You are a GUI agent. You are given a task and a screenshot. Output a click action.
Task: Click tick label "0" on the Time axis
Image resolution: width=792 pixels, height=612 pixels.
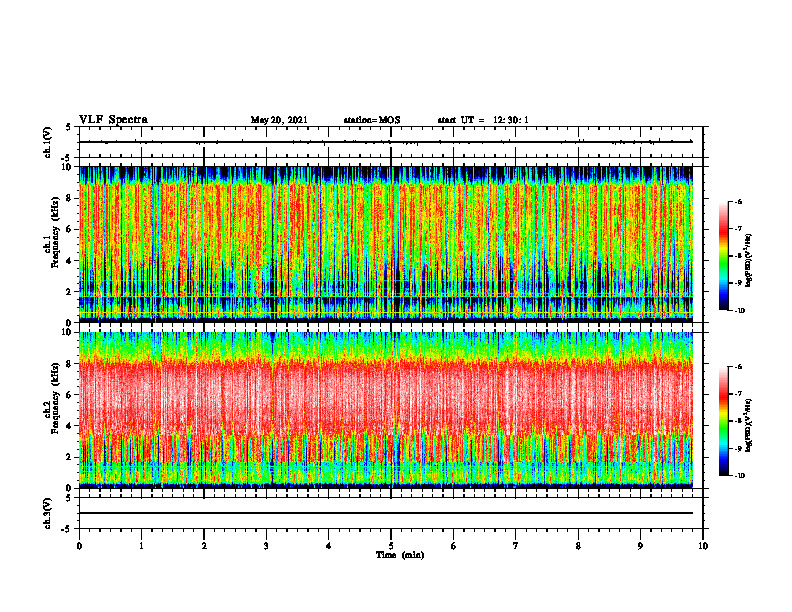pos(79,546)
